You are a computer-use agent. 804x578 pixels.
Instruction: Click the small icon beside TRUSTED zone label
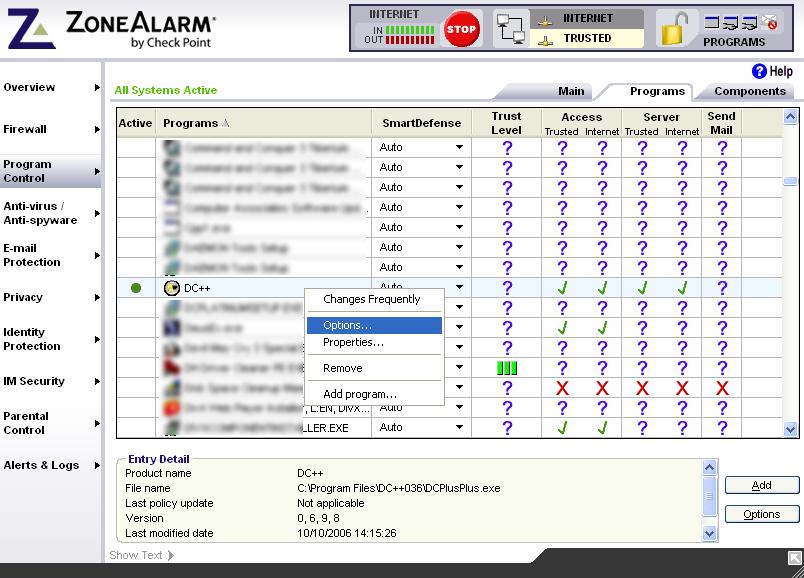point(545,40)
